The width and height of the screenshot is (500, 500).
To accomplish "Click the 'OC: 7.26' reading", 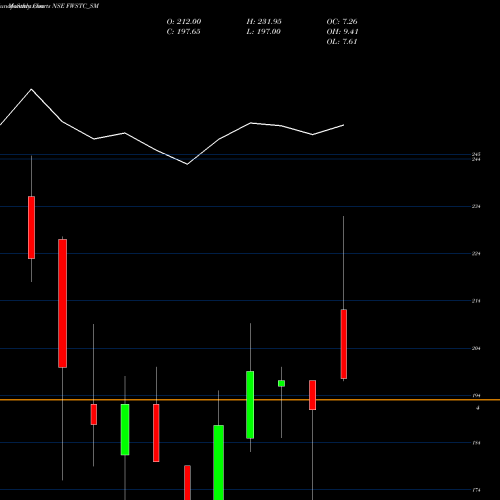I will 342,22.
